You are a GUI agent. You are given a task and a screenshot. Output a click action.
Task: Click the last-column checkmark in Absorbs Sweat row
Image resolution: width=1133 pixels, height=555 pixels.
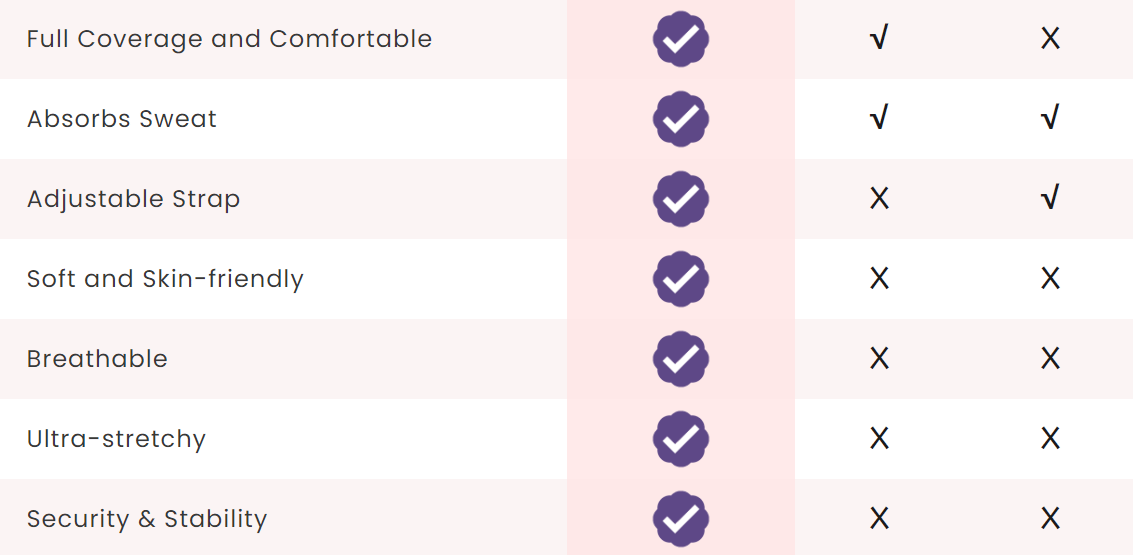(1050, 117)
